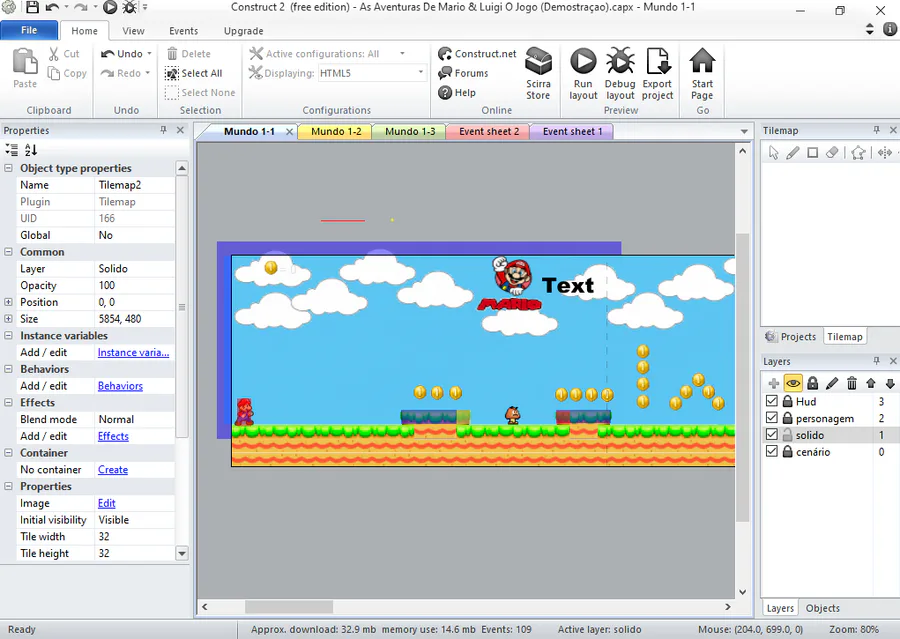Switch to the Objects panel tab

tap(823, 608)
